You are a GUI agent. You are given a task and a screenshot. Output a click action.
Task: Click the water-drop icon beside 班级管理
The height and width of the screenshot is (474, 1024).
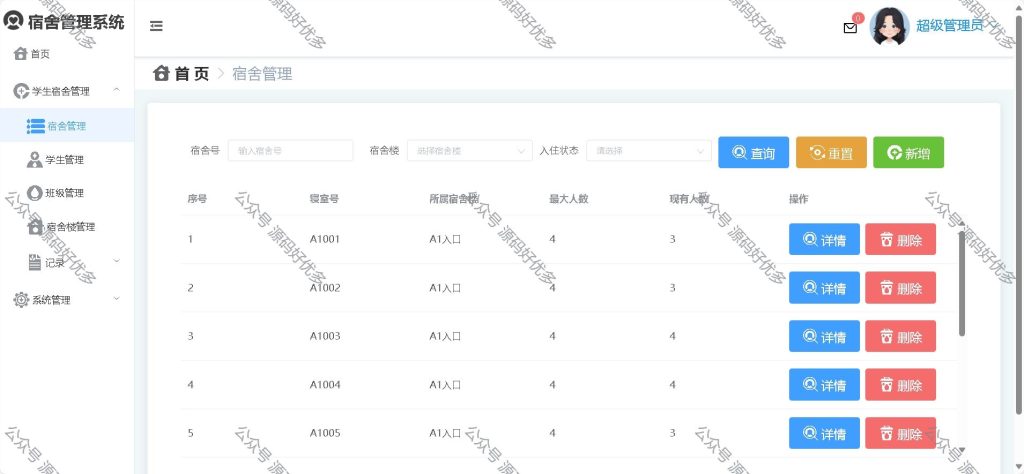pos(35,193)
